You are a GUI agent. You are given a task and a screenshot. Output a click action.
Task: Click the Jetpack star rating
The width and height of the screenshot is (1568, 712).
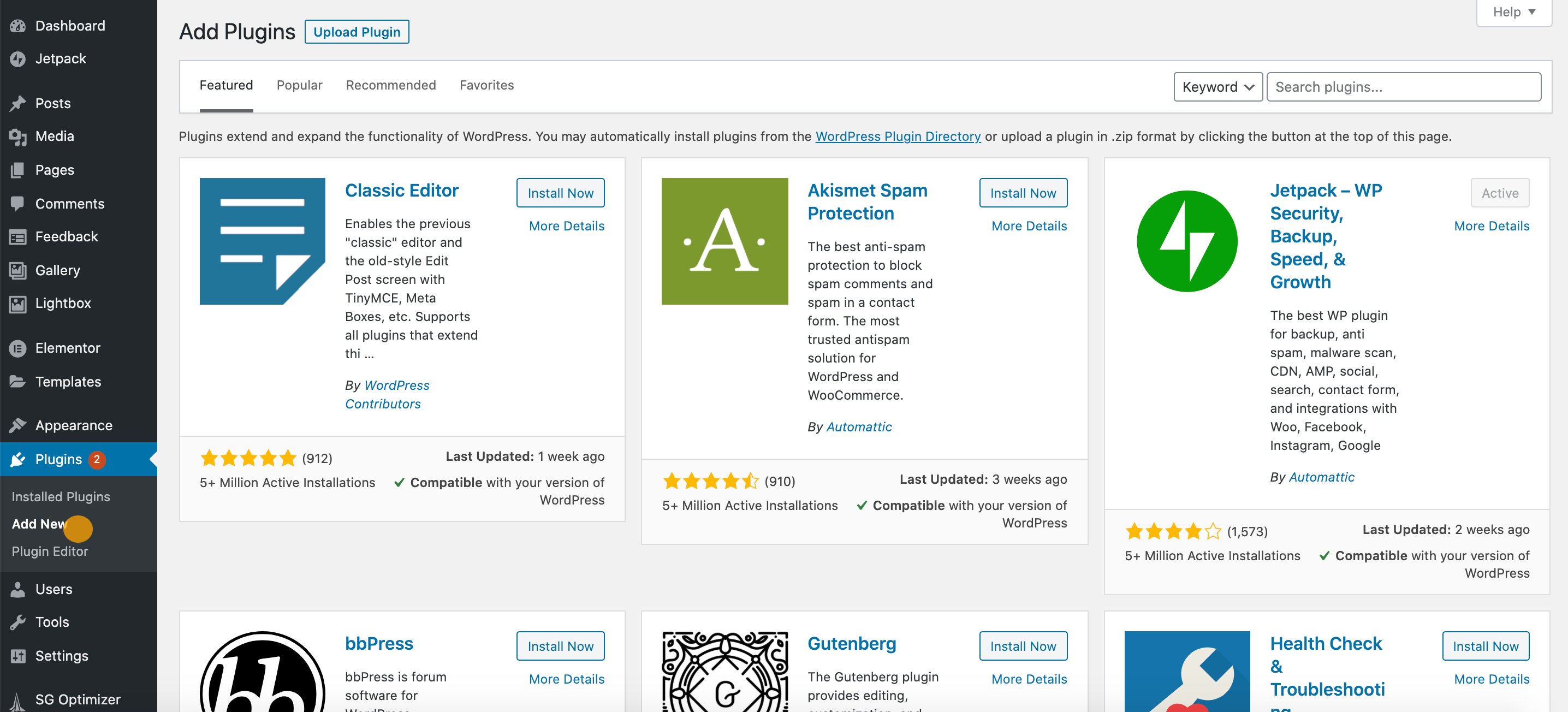(x=1174, y=531)
